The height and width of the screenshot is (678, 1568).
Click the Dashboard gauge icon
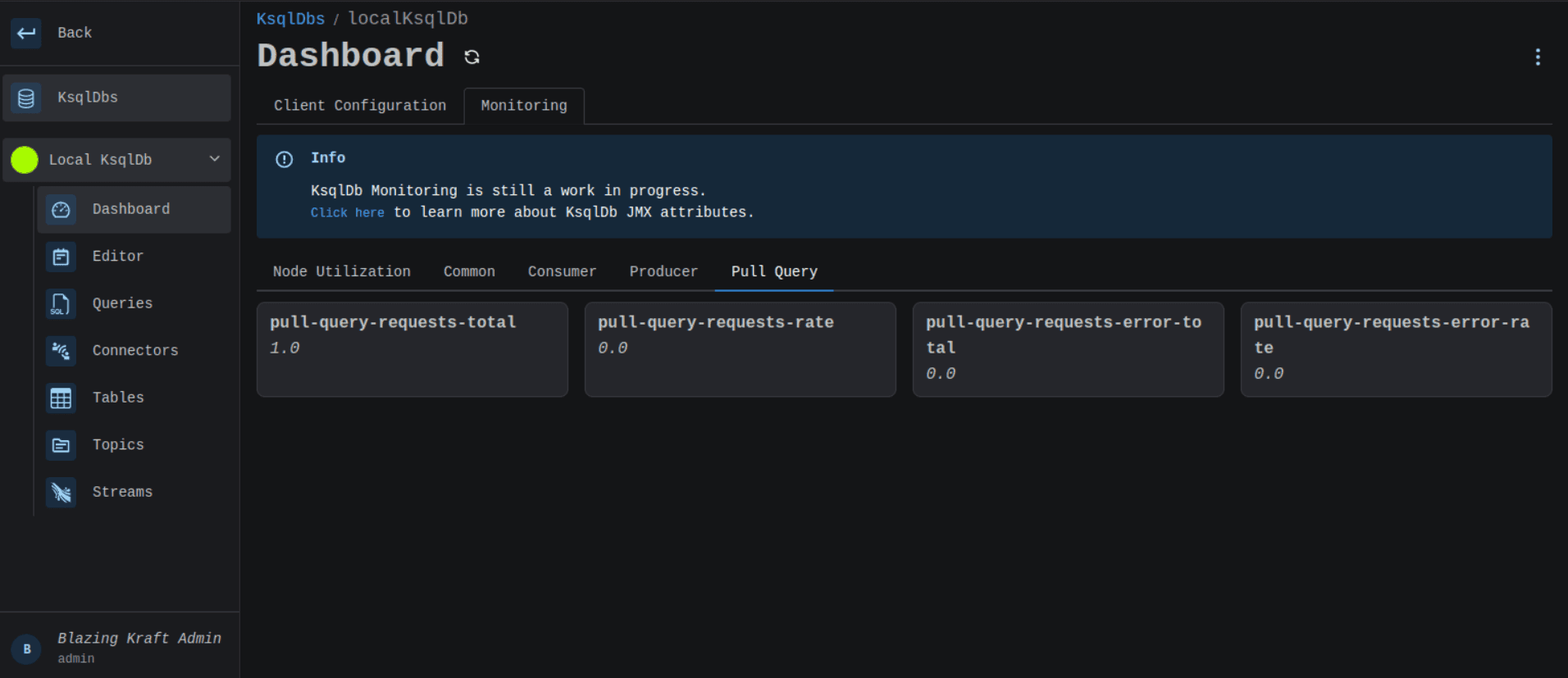(61, 210)
